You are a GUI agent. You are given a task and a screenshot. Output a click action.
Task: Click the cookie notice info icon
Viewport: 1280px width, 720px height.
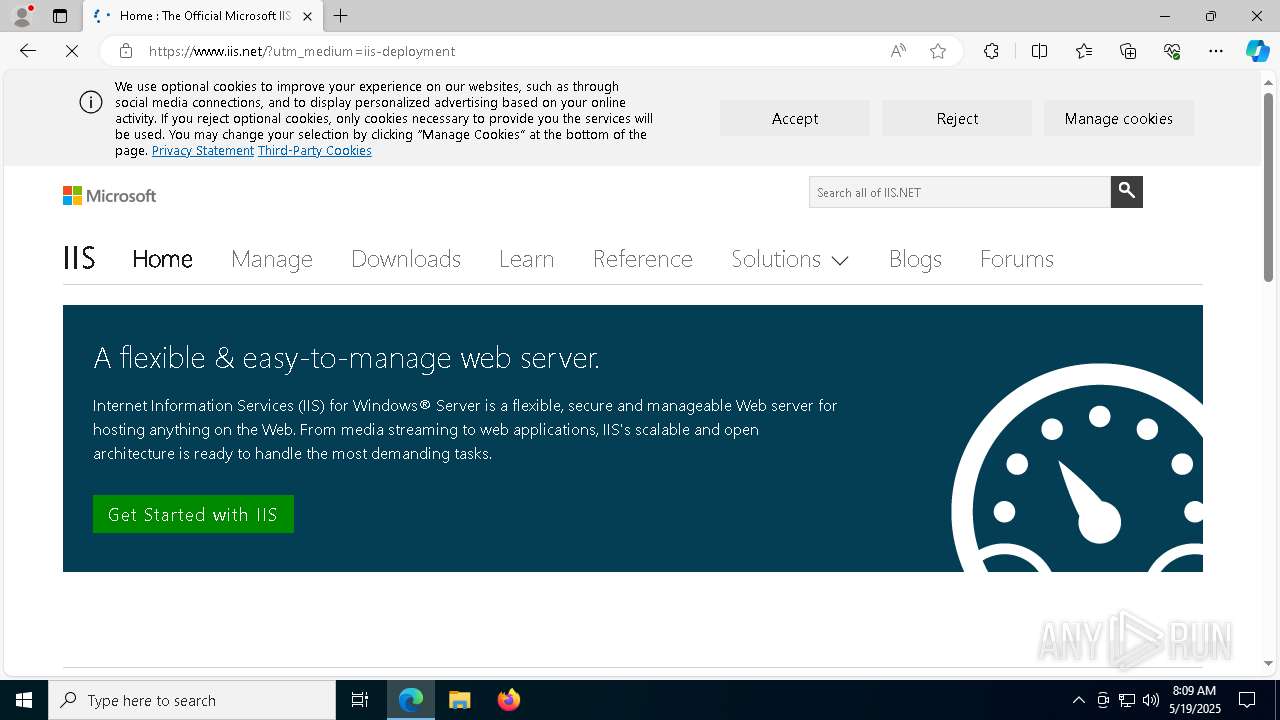[x=91, y=102]
